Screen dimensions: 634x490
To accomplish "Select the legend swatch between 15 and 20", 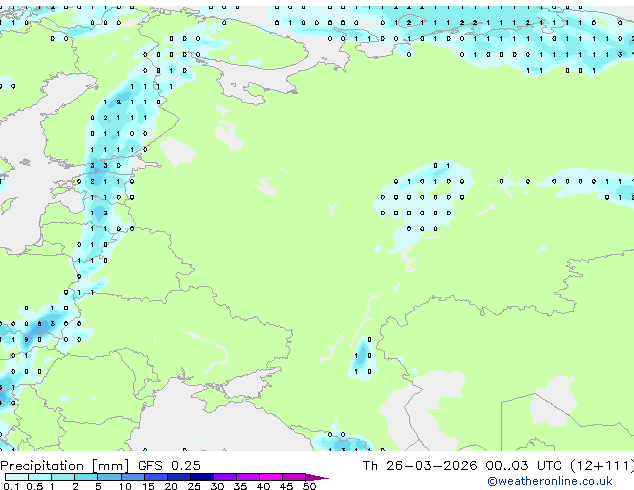I will click(155, 477).
